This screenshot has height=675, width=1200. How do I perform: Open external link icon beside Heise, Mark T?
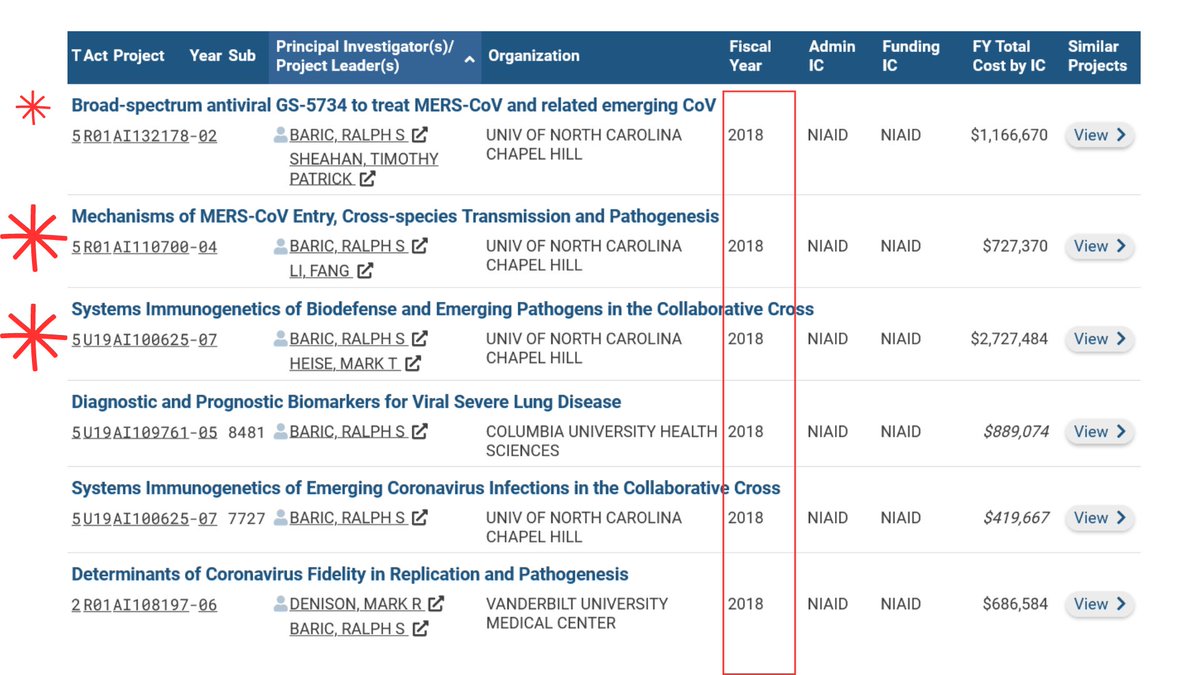[413, 364]
